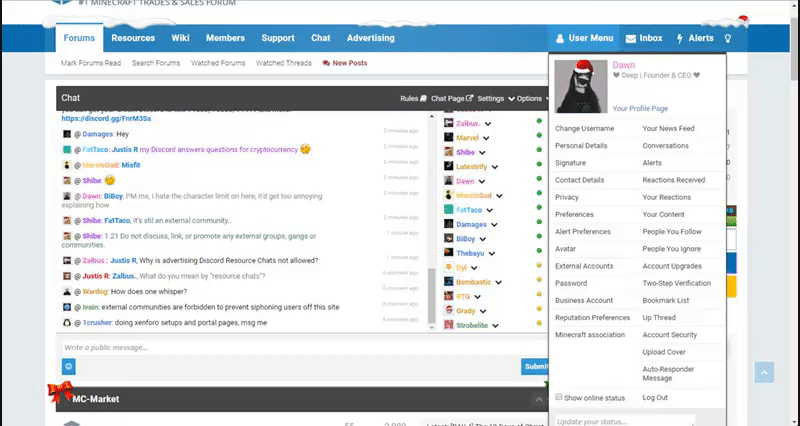800x426 pixels.
Task: Open Reactions Received page
Action: [x=673, y=180]
